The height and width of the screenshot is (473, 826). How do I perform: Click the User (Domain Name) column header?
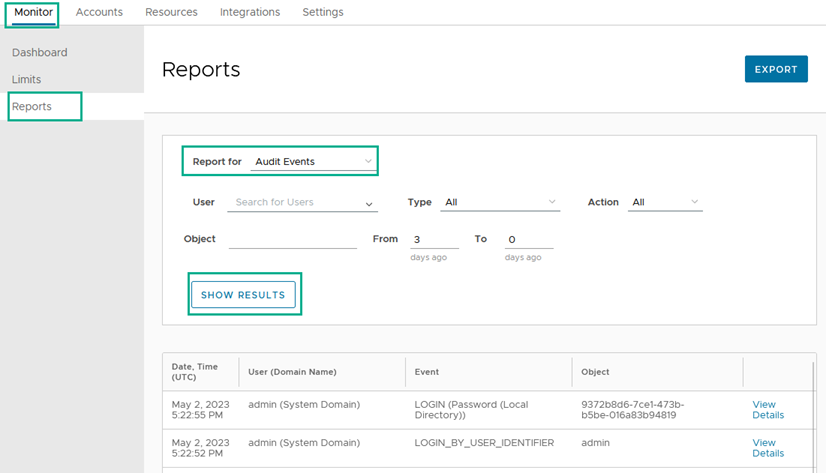click(x=292, y=372)
